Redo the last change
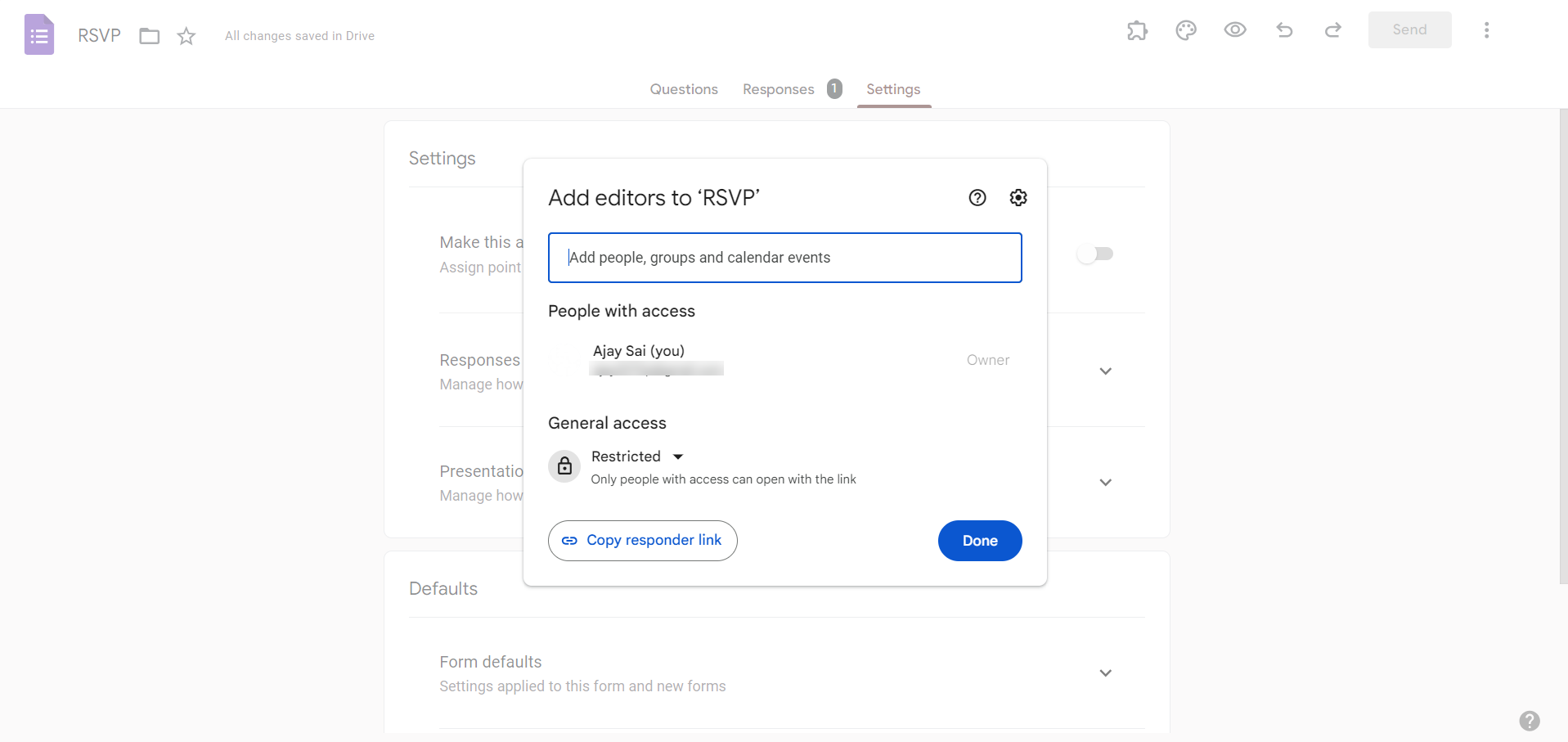 [1333, 30]
